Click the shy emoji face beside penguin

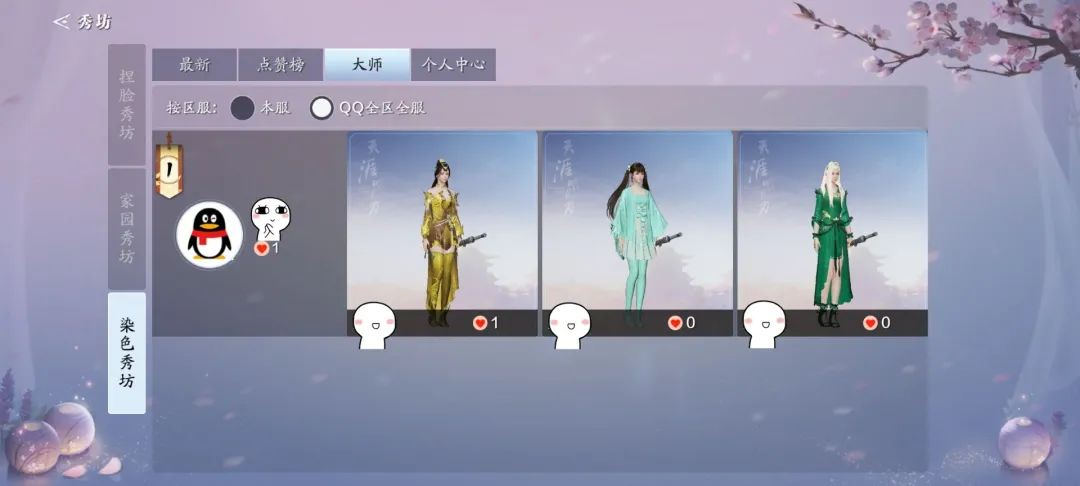pos(270,218)
